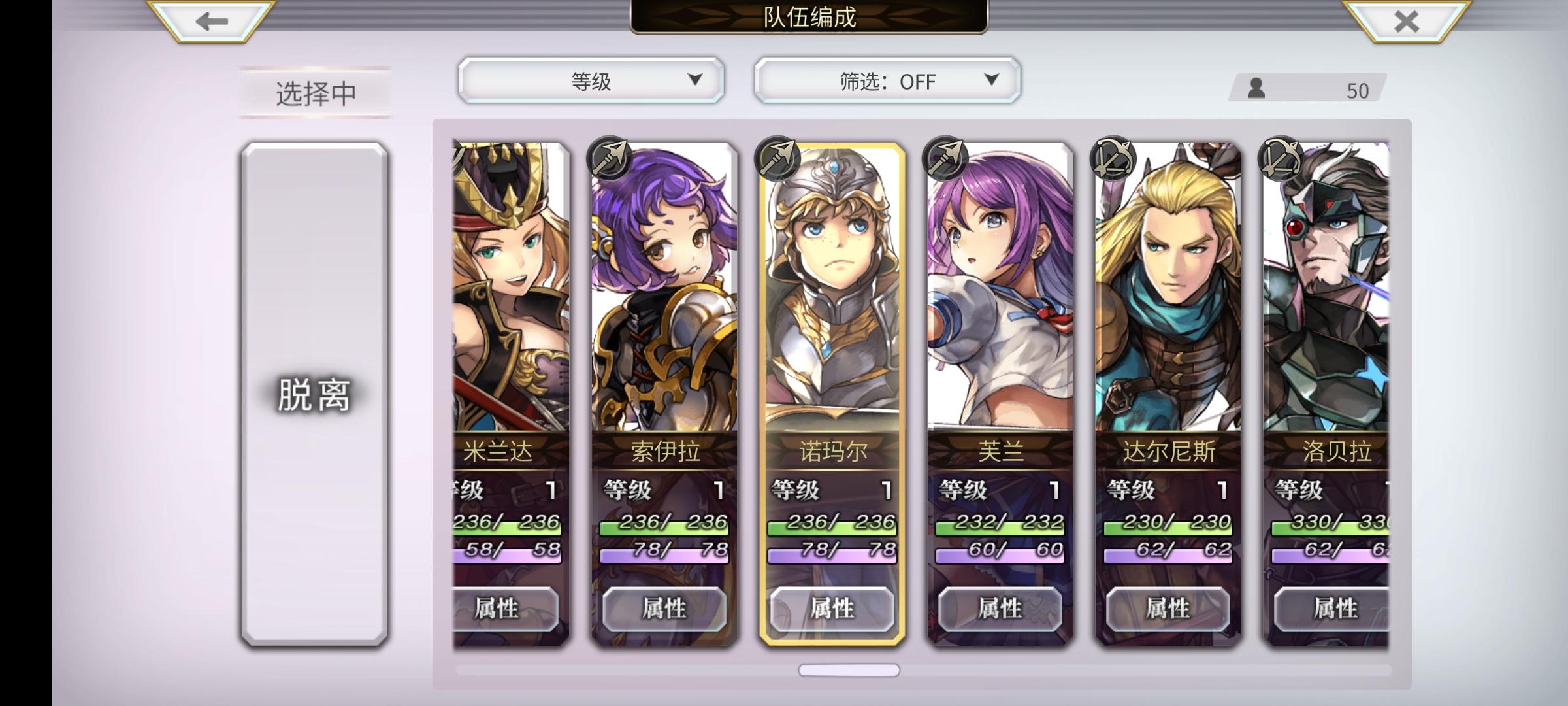This screenshot has width=1568, height=706.
Task: Tap the unit count person icon
Action: pyautogui.click(x=1256, y=88)
